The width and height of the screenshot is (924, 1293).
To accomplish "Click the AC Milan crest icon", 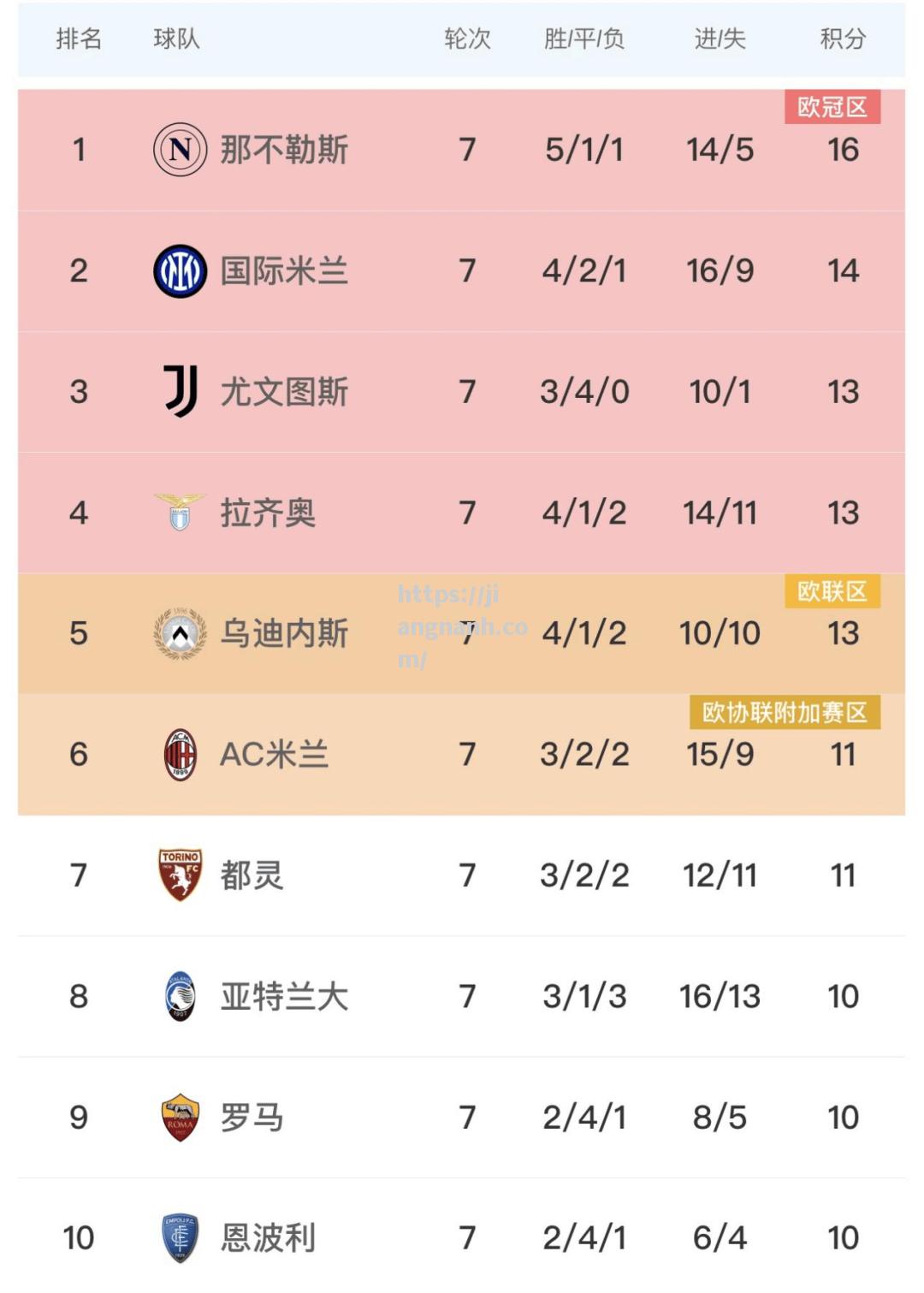I will click(x=180, y=755).
